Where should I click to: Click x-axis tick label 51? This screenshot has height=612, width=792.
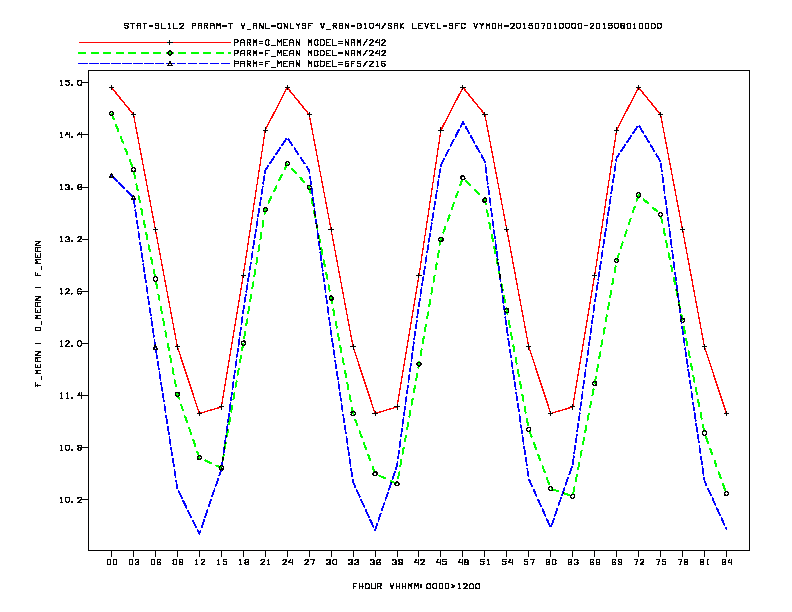click(x=485, y=562)
